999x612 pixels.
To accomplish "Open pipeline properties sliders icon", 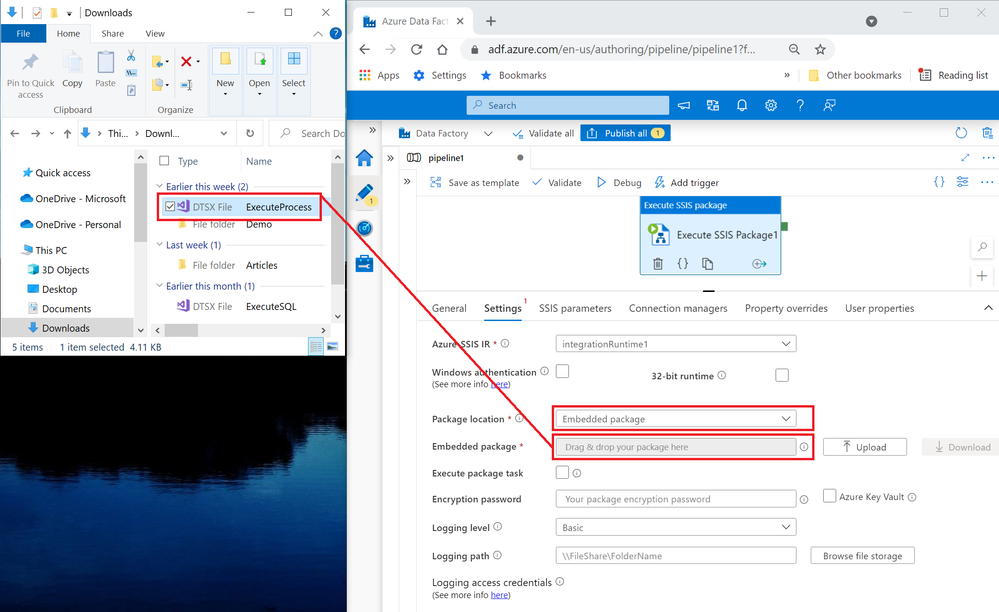I will [962, 182].
